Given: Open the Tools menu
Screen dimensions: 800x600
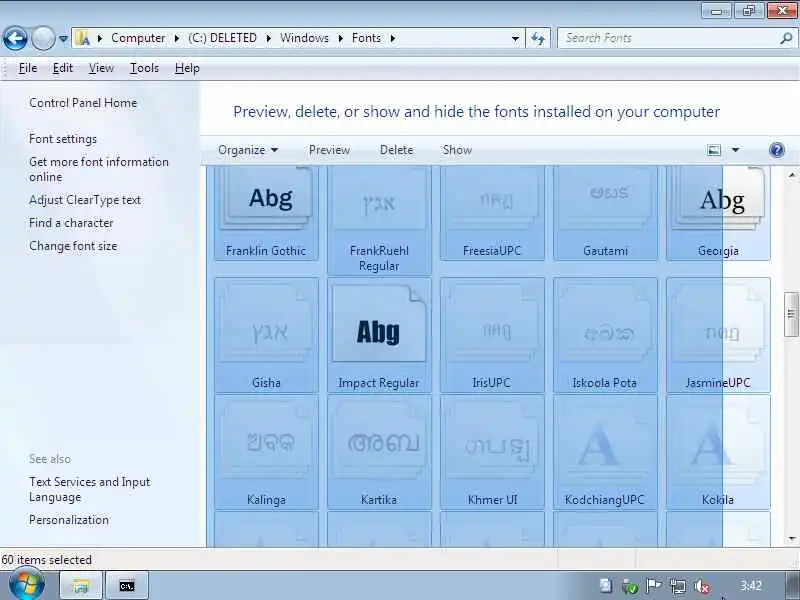Looking at the screenshot, I should click(x=144, y=68).
